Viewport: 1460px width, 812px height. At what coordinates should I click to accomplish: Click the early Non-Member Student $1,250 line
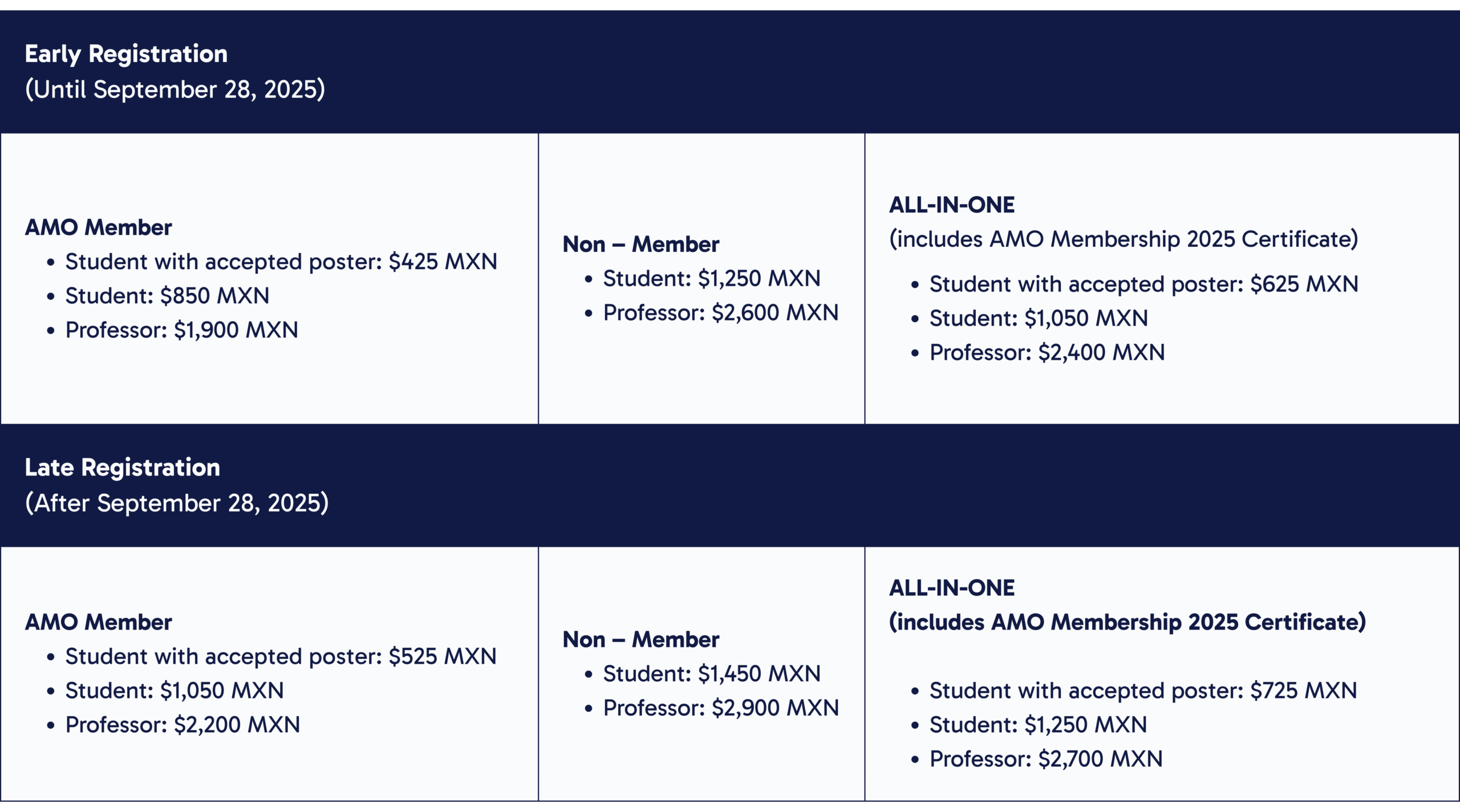point(711,279)
